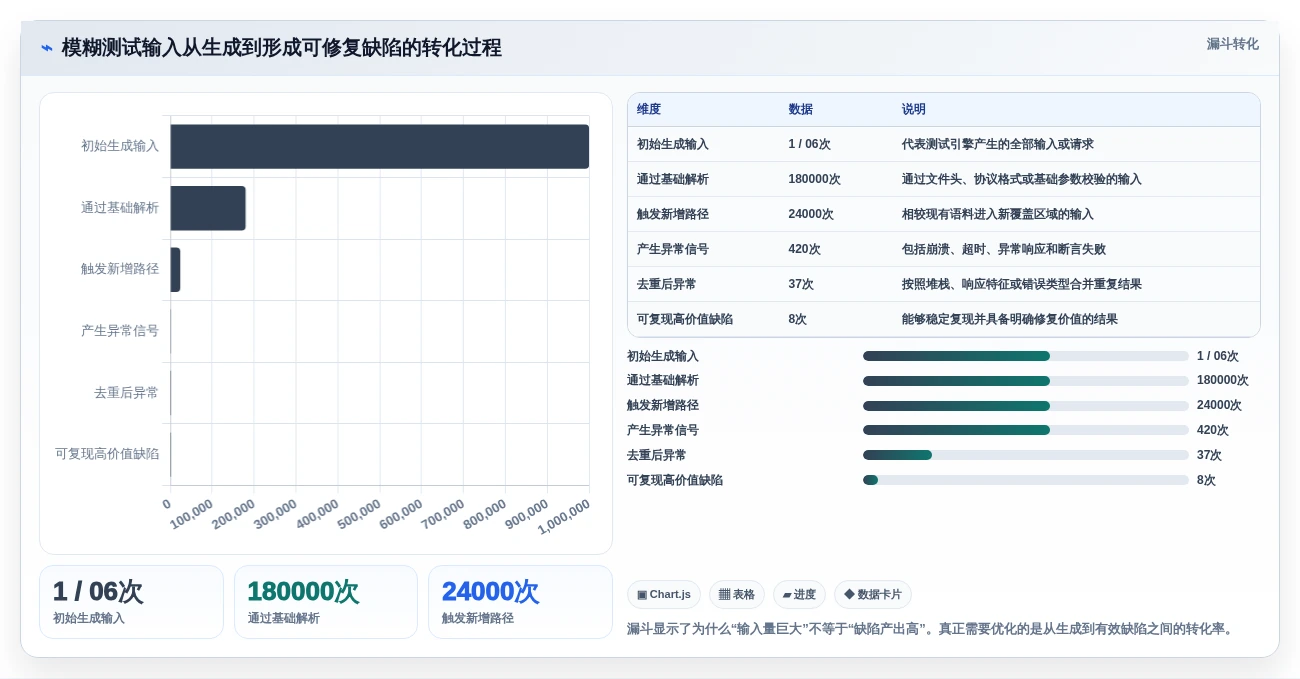
Task: Click the lightning icon beside the title
Action: [47, 48]
